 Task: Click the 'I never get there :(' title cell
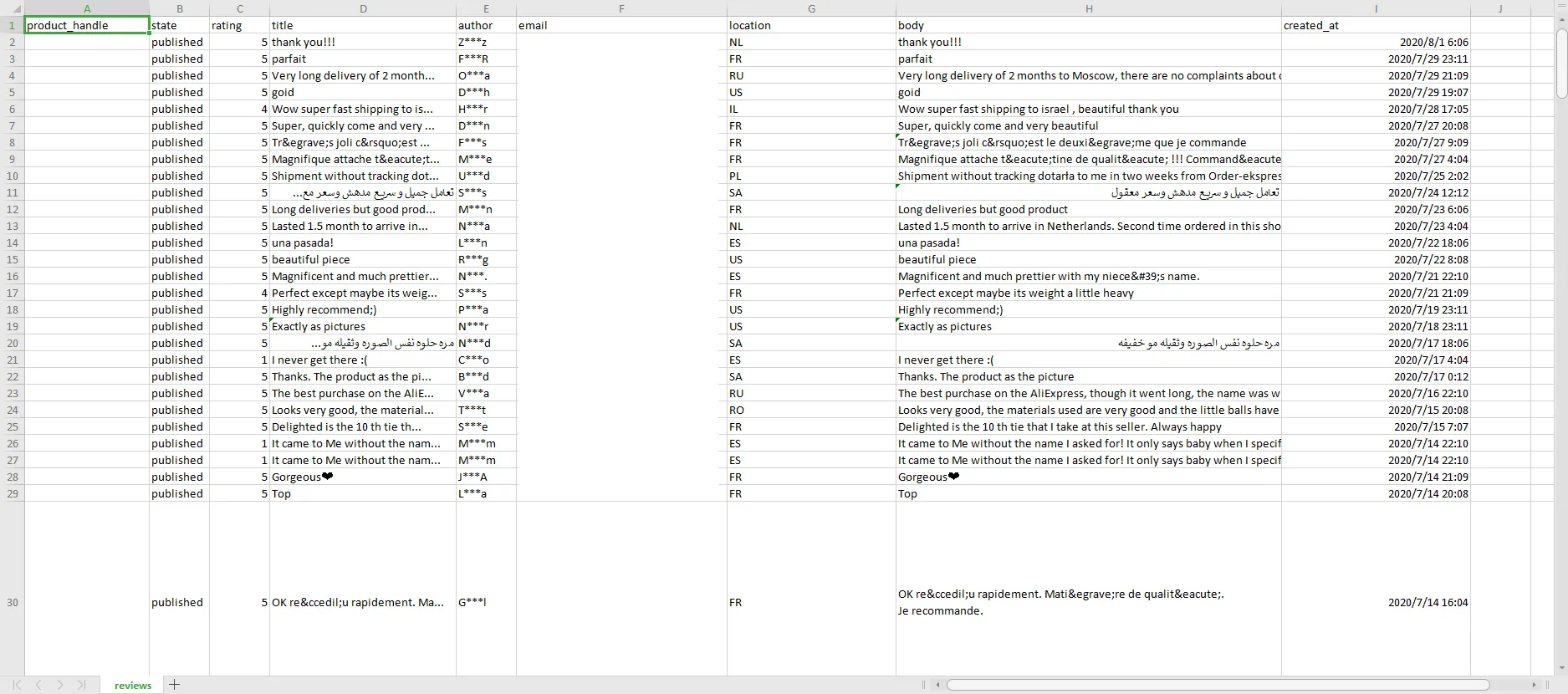point(362,360)
